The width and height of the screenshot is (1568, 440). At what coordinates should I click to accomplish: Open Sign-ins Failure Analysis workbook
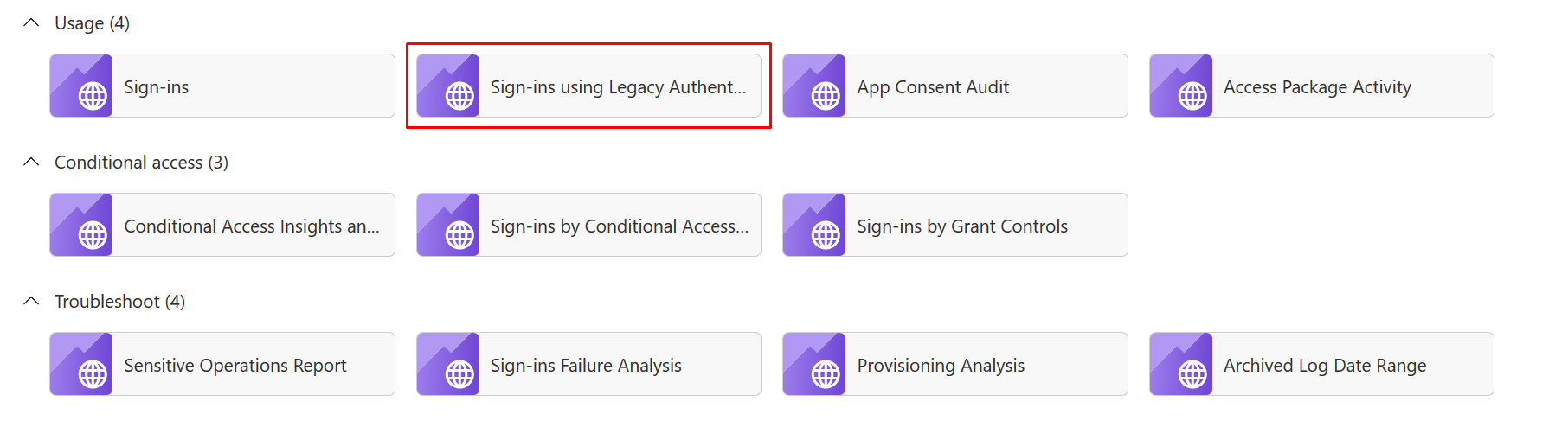click(x=589, y=364)
